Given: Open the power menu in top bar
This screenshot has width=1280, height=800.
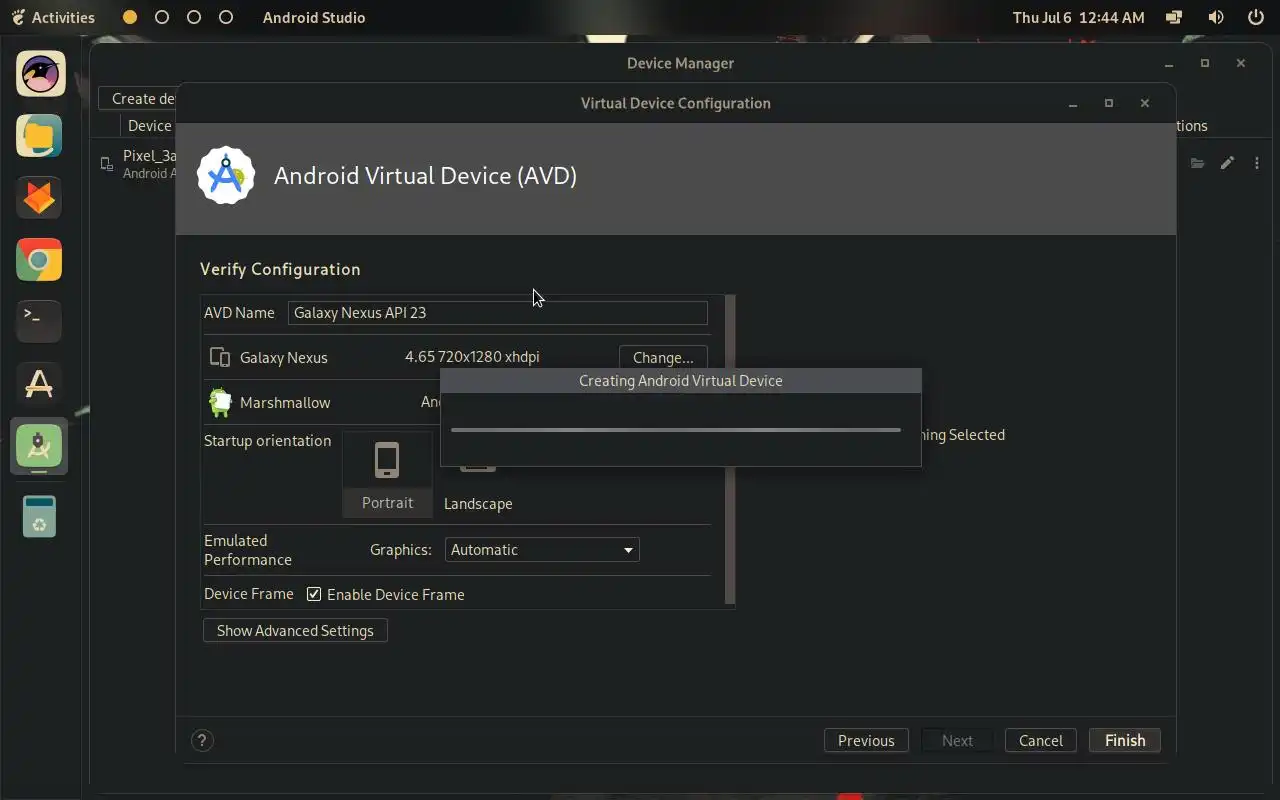Looking at the screenshot, I should point(1256,17).
